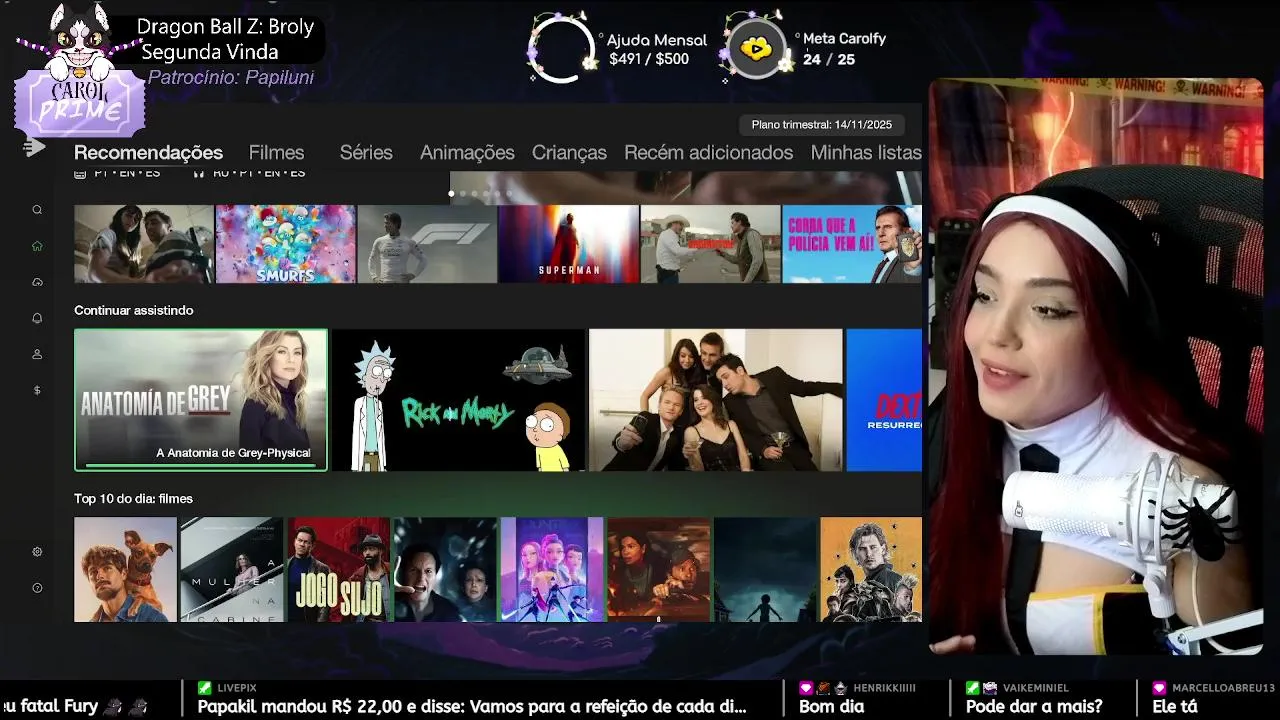Open the animated girls group poster
The height and width of the screenshot is (720, 1280).
[552, 569]
